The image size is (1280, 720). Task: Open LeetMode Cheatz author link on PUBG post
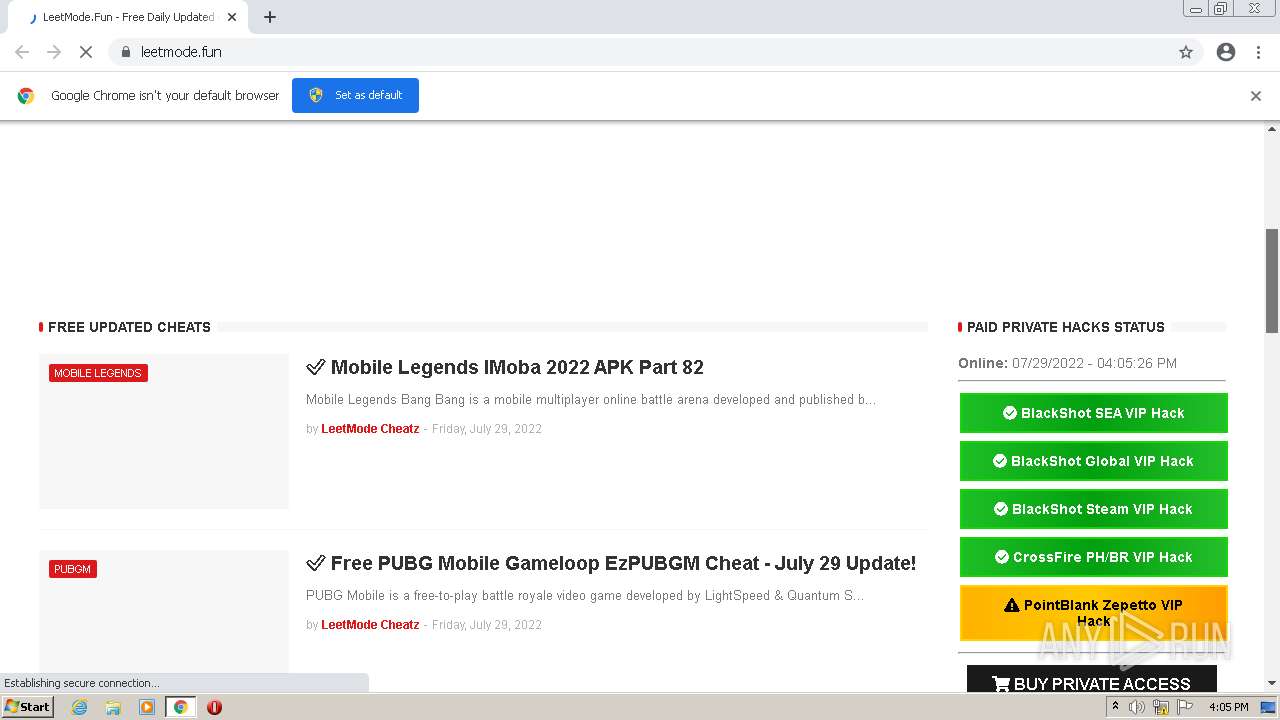point(370,625)
